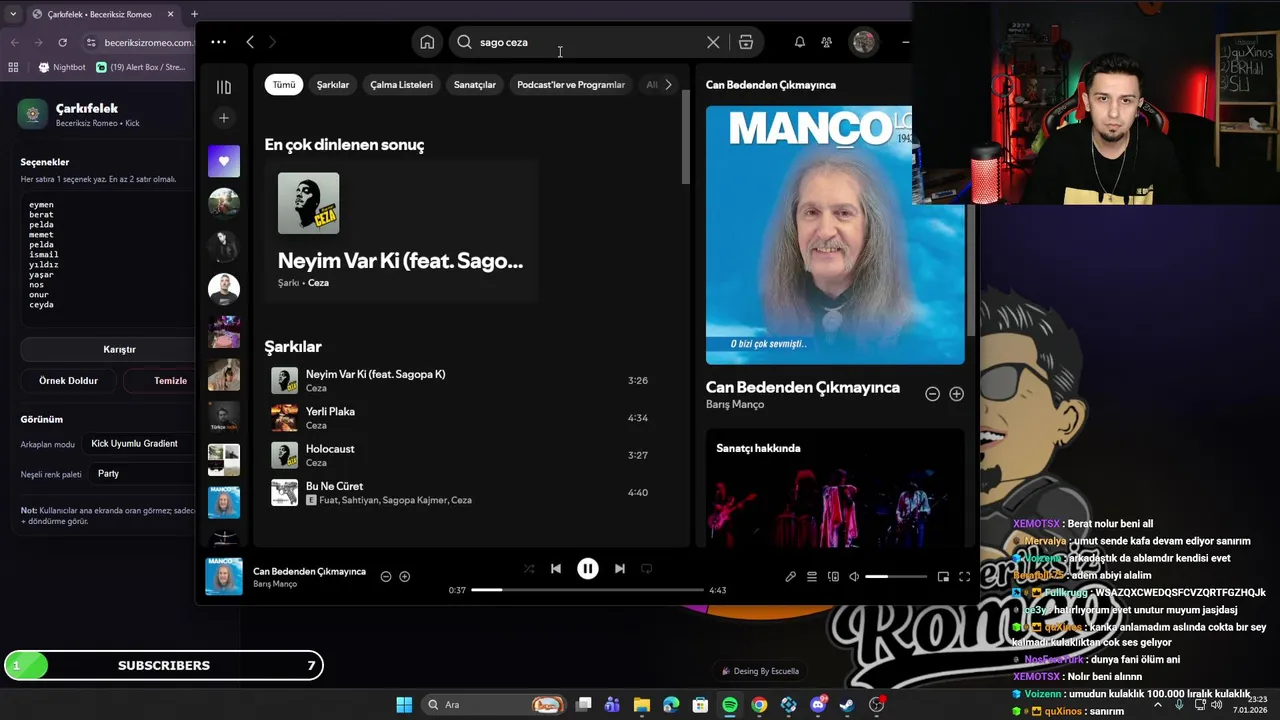The height and width of the screenshot is (720, 1280).
Task: Click the taskbar Ara search box
Action: pyautogui.click(x=495, y=705)
